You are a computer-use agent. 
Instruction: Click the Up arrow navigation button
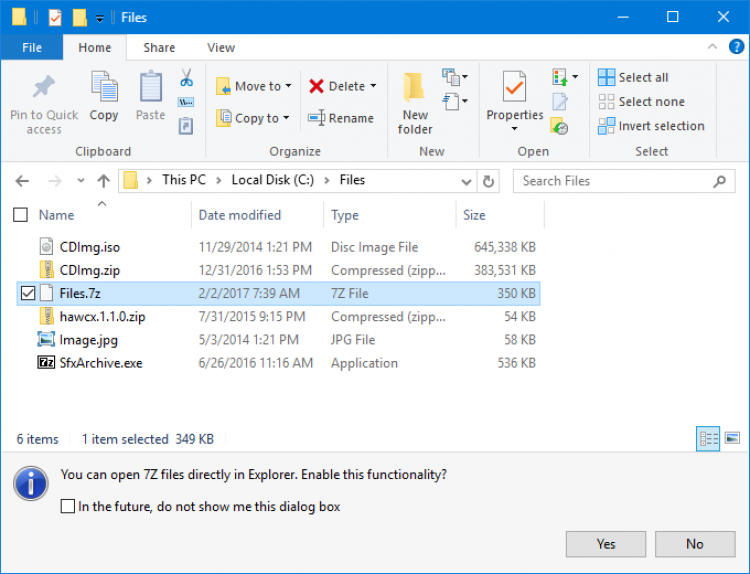click(x=103, y=181)
